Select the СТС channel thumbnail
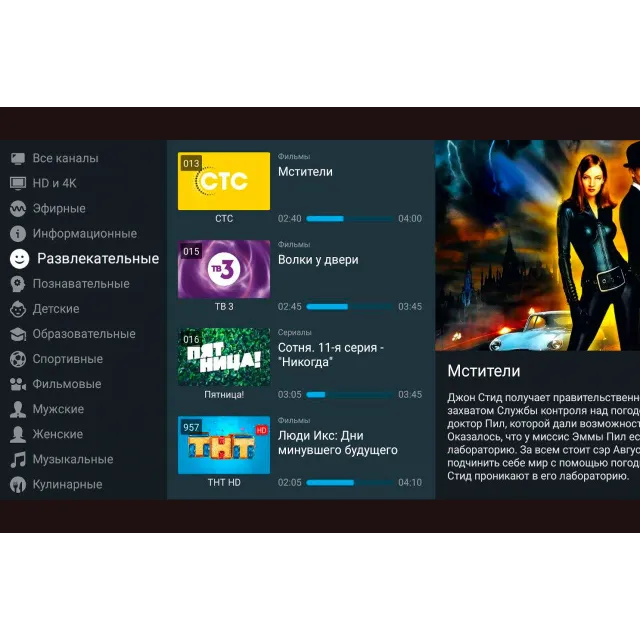This screenshot has width=640, height=640. pyautogui.click(x=224, y=181)
